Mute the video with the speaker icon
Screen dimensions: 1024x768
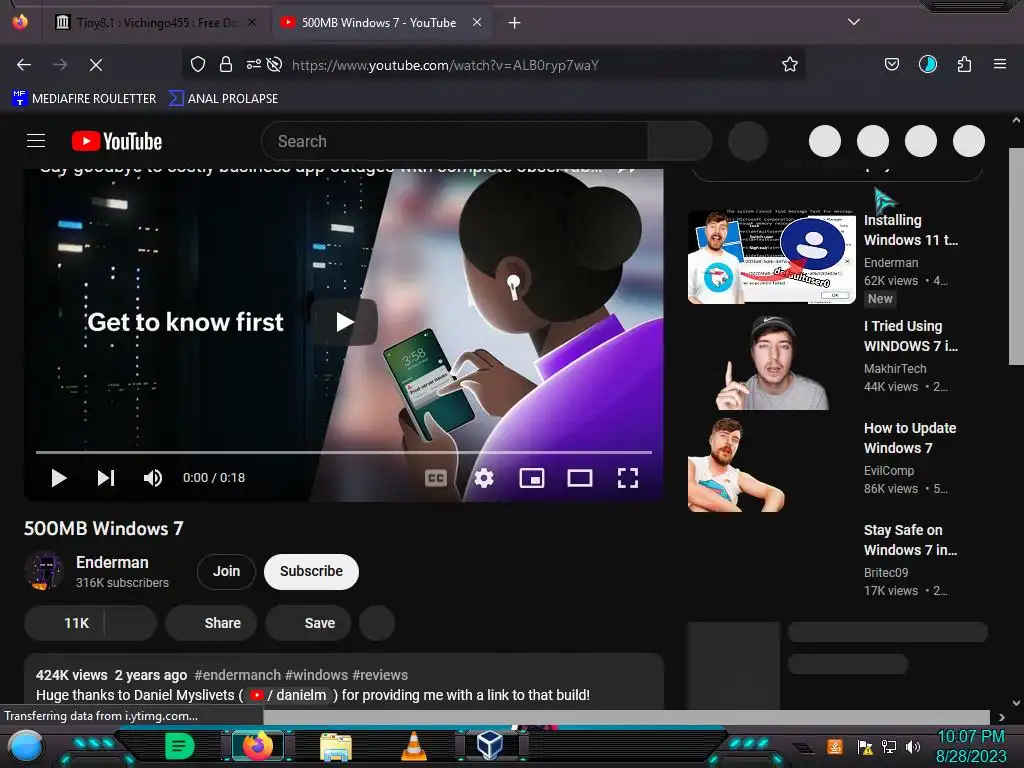[153, 478]
